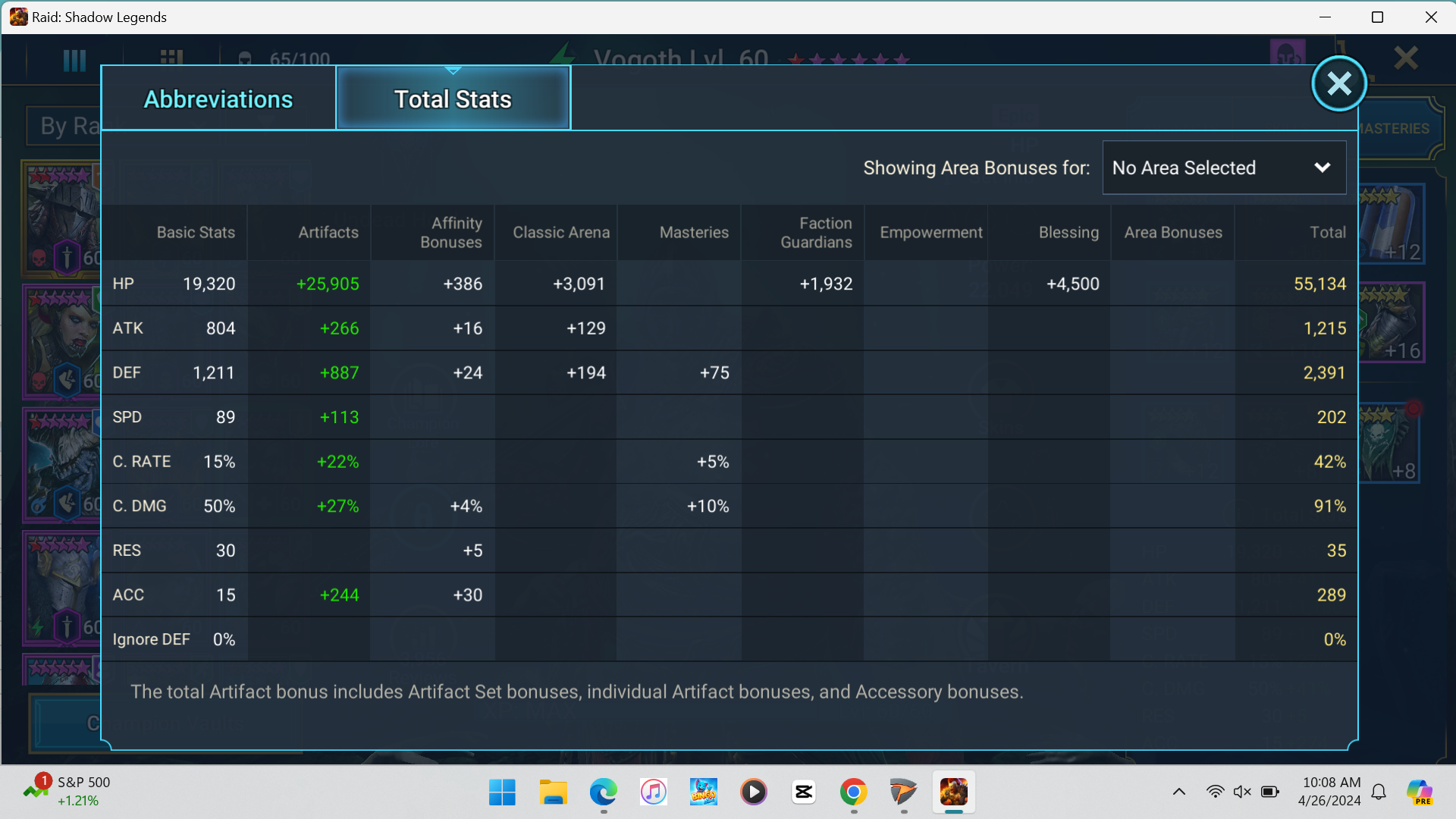The image size is (1456, 819).
Task: Select second champion portrait in left list
Action: [62, 341]
